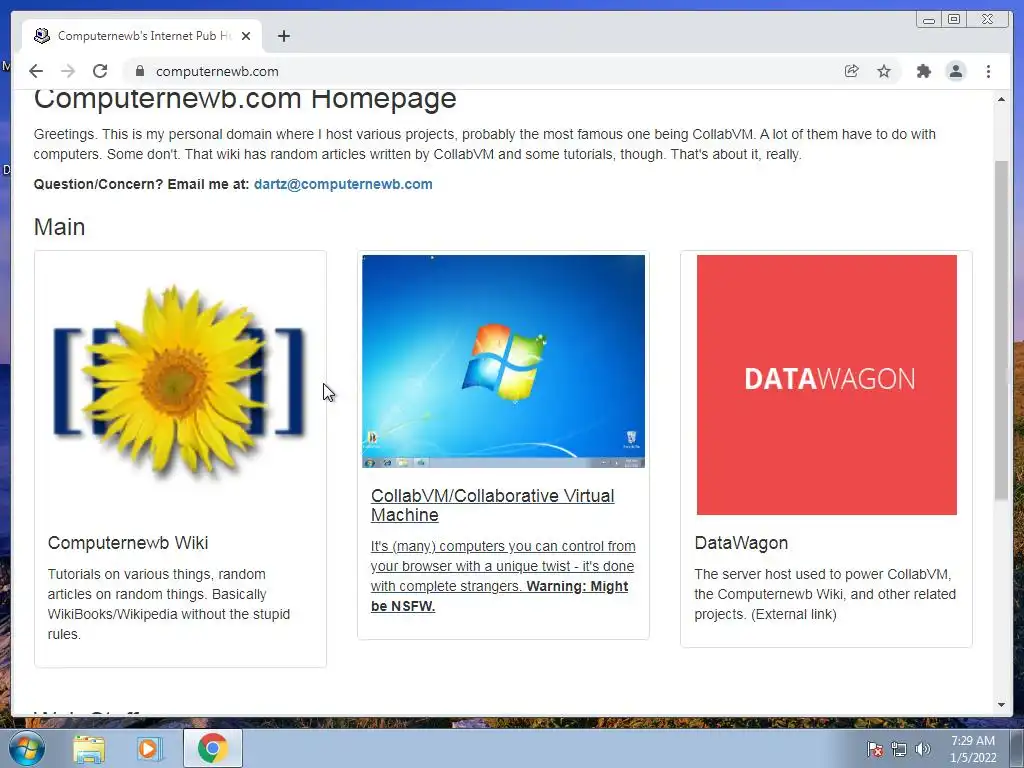Email dartz@computernewb.com link
Image resolution: width=1024 pixels, height=768 pixels.
click(343, 184)
